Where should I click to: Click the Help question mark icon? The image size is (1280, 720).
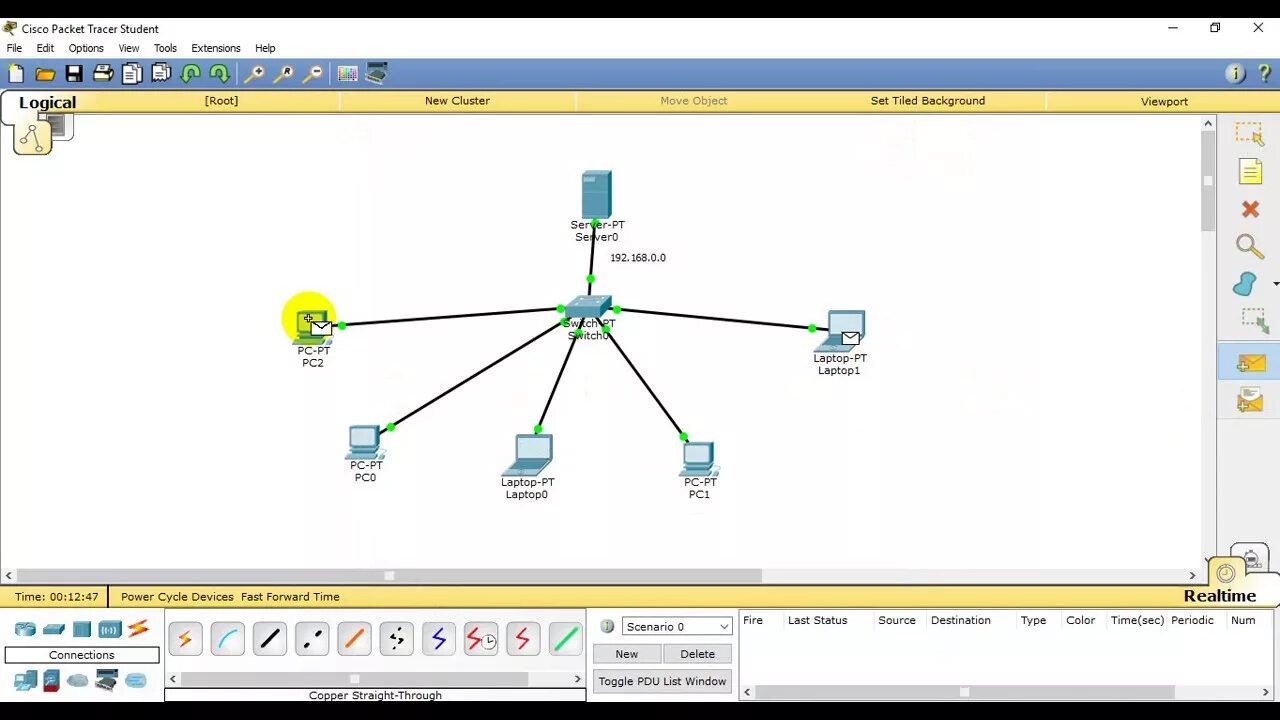1265,73
